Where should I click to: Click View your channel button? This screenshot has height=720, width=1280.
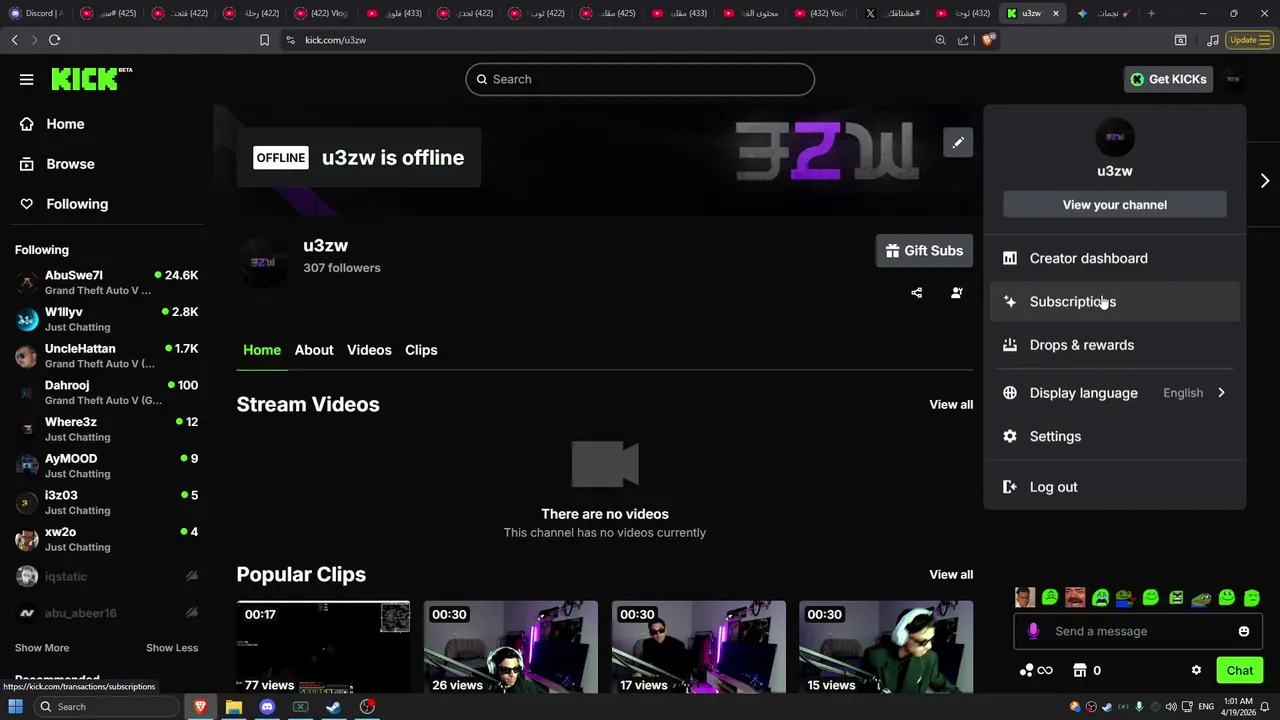(1114, 205)
